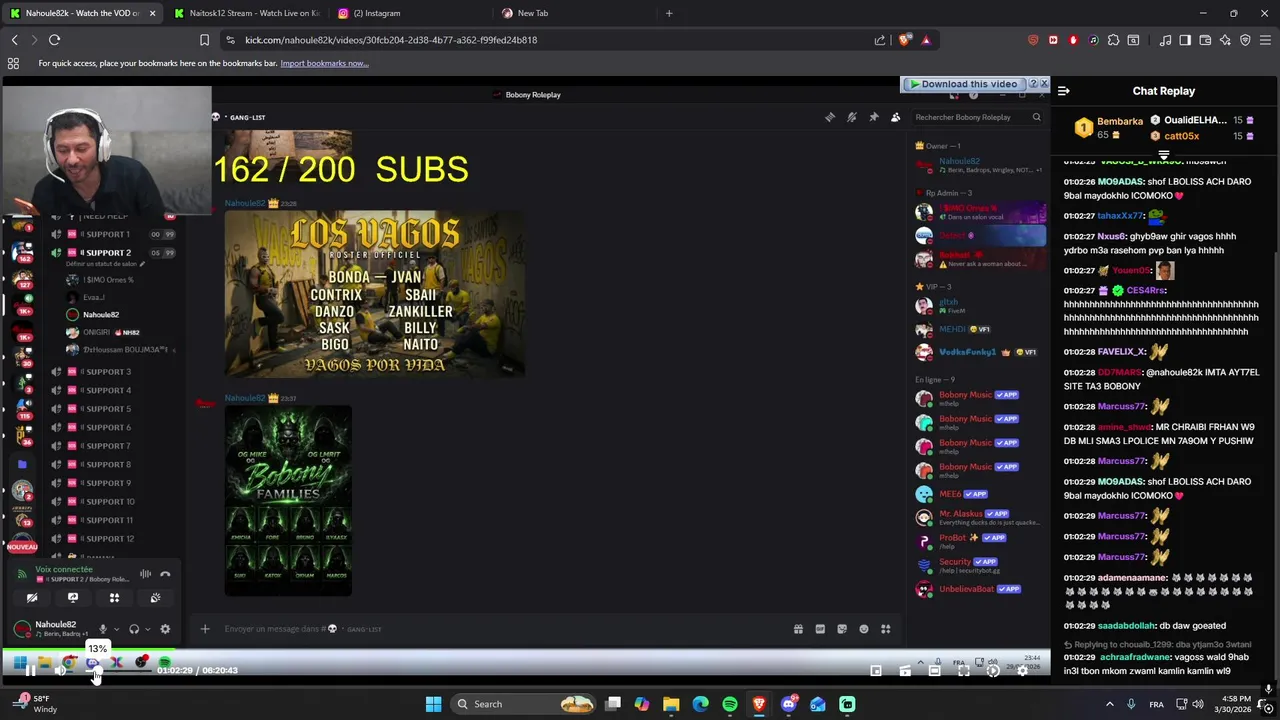Reload the current page

point(55,40)
